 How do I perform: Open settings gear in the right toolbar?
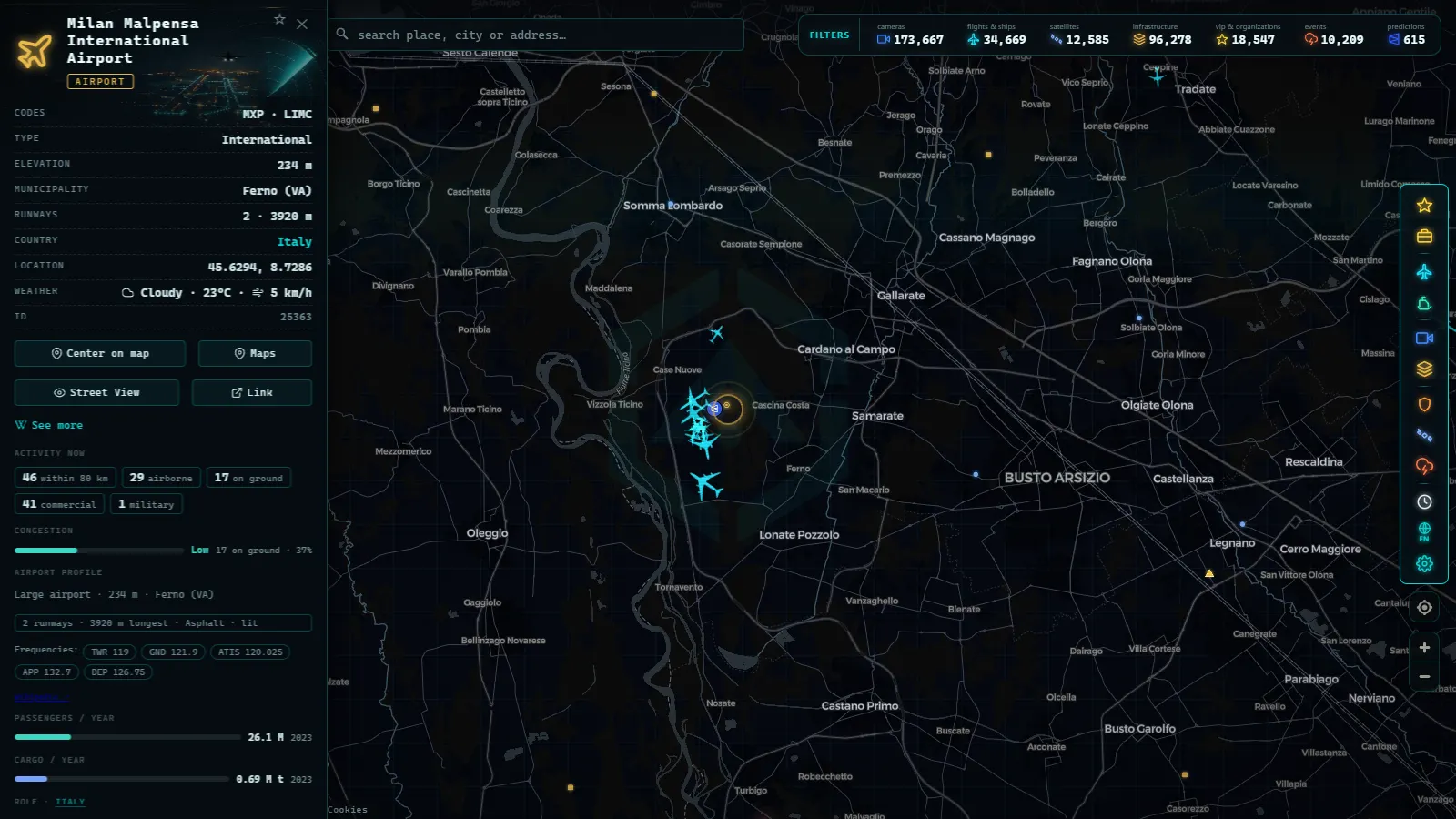point(1424,564)
